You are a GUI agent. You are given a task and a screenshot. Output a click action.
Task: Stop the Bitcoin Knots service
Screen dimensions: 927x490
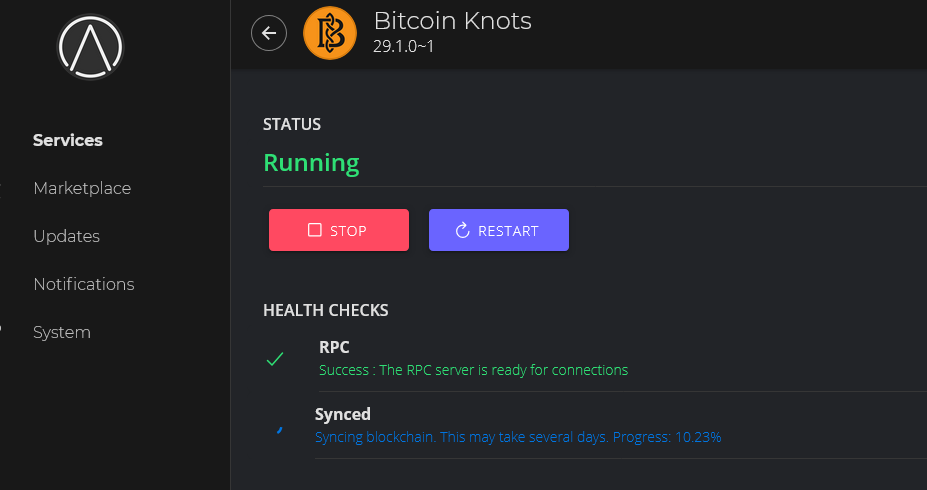point(339,230)
